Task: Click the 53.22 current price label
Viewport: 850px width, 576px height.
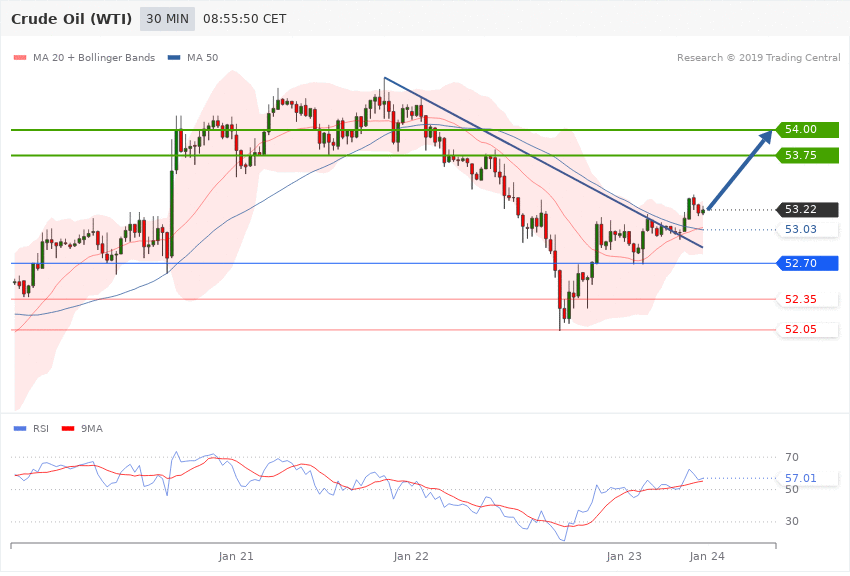Action: point(807,209)
